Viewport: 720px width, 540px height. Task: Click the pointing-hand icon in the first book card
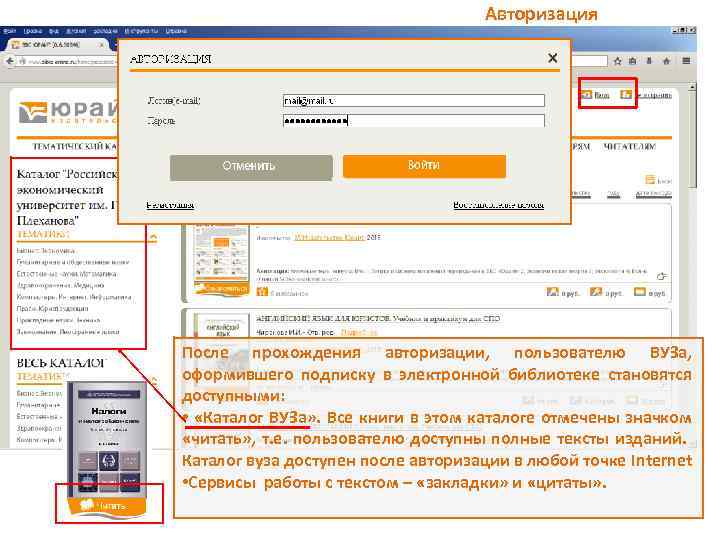(x=661, y=276)
